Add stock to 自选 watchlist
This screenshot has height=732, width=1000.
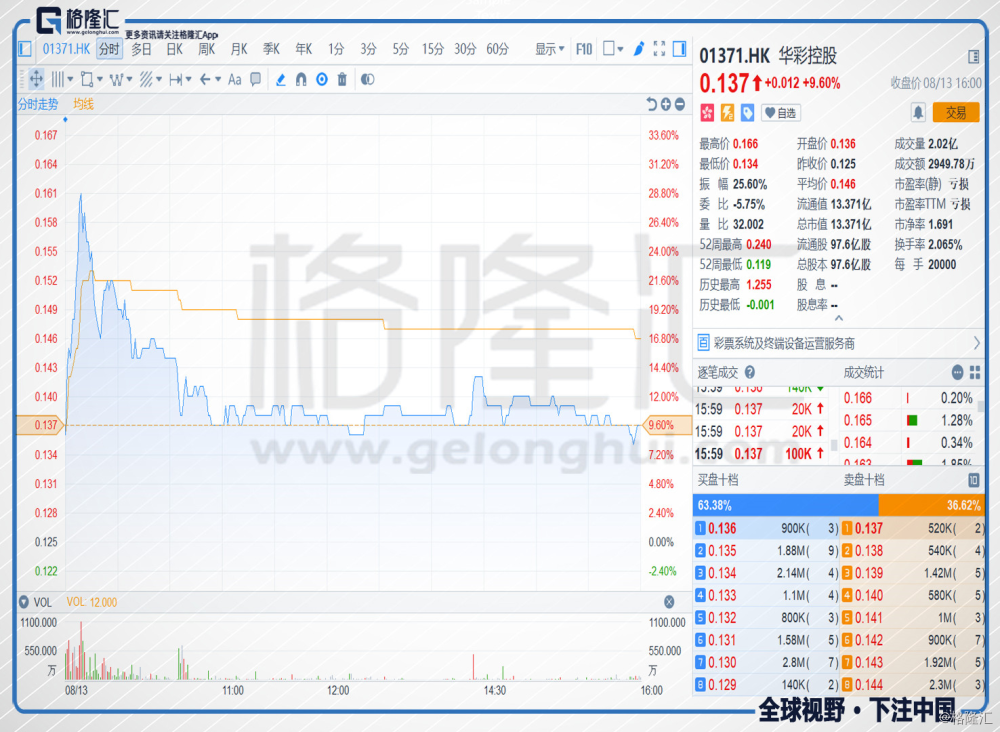[781, 113]
